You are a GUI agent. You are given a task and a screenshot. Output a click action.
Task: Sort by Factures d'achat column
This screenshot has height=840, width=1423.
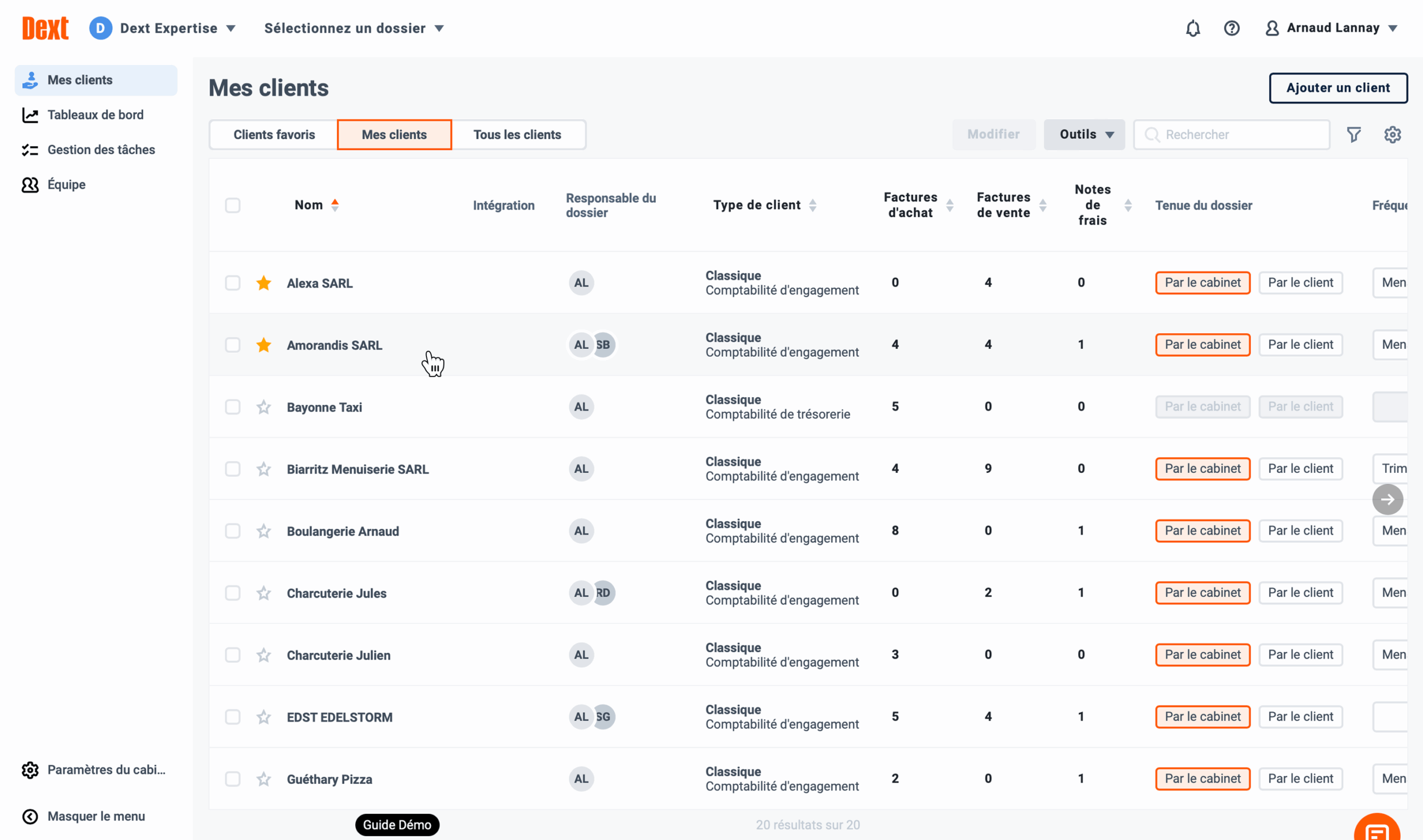pyautogui.click(x=949, y=205)
